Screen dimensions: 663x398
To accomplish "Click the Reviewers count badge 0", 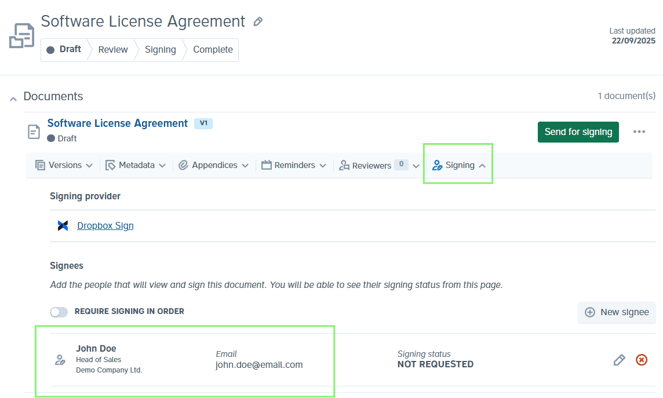I will point(401,165).
